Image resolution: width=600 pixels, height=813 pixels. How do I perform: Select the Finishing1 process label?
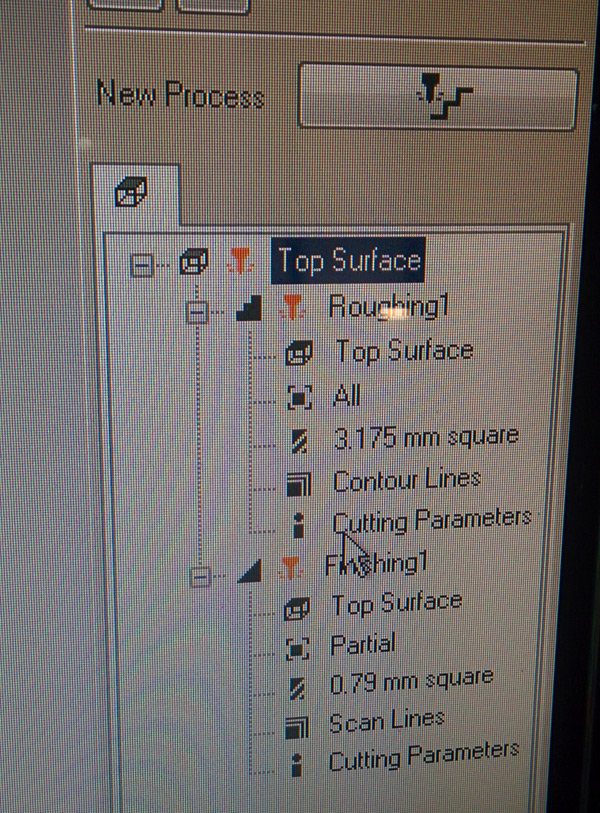[376, 565]
